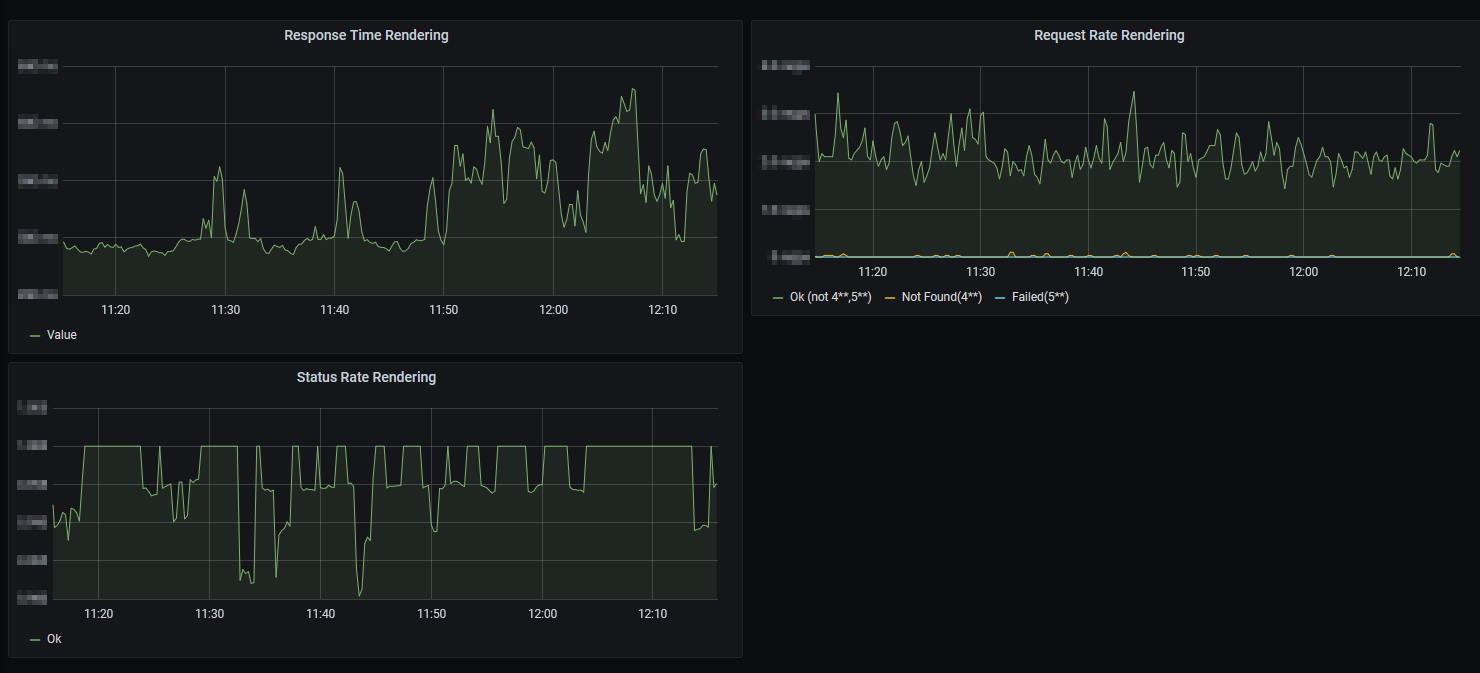Click the 11:30 label in Response Time panel
This screenshot has height=673, width=1480.
click(226, 310)
